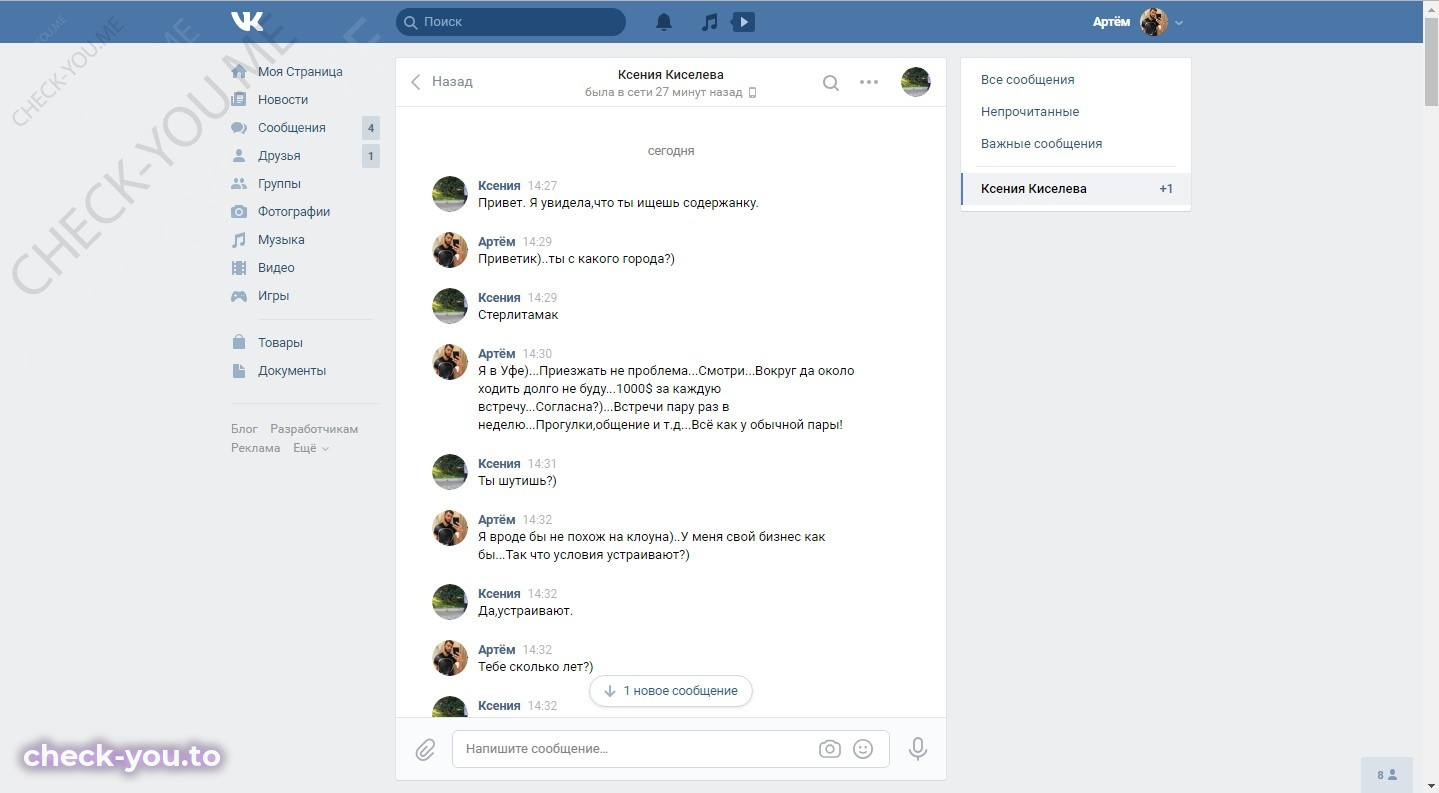Viewport: 1439px width, 793px height.
Task: Click the film icon beside Видео
Action: [239, 268]
